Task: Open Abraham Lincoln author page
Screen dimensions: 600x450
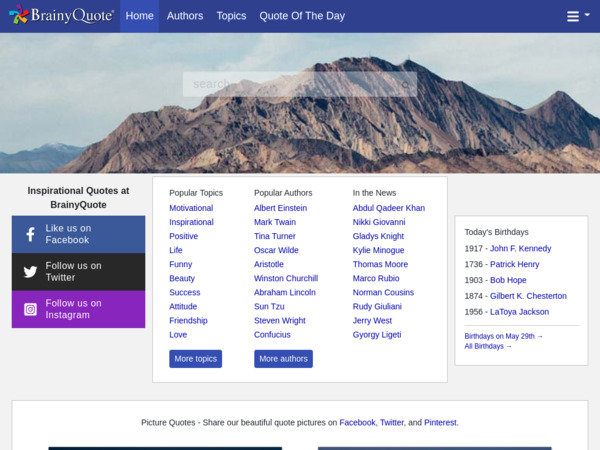Action: [x=285, y=293]
